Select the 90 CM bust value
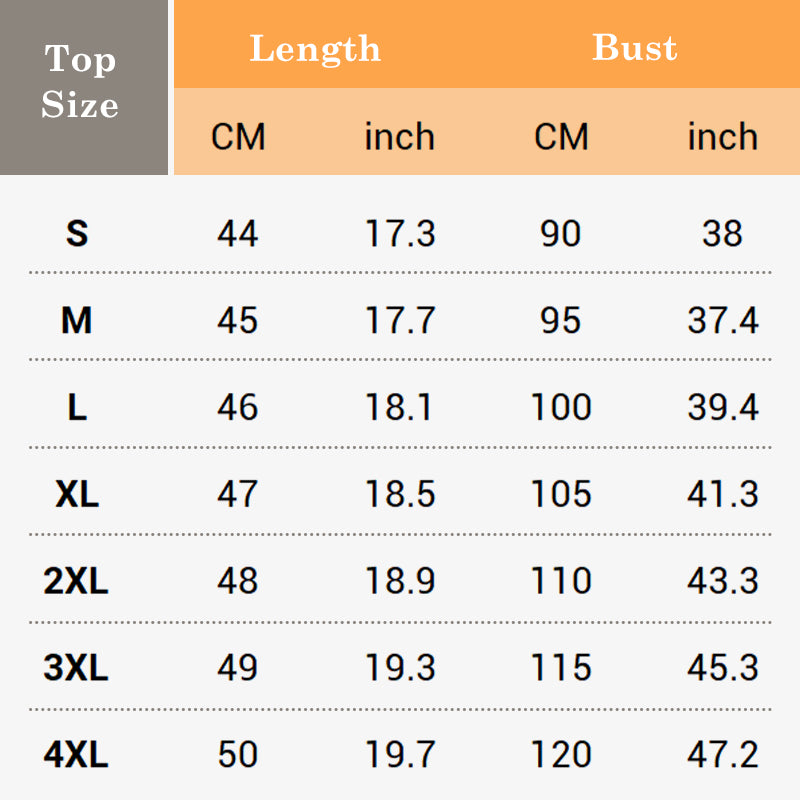The width and height of the screenshot is (800, 800). point(560,233)
